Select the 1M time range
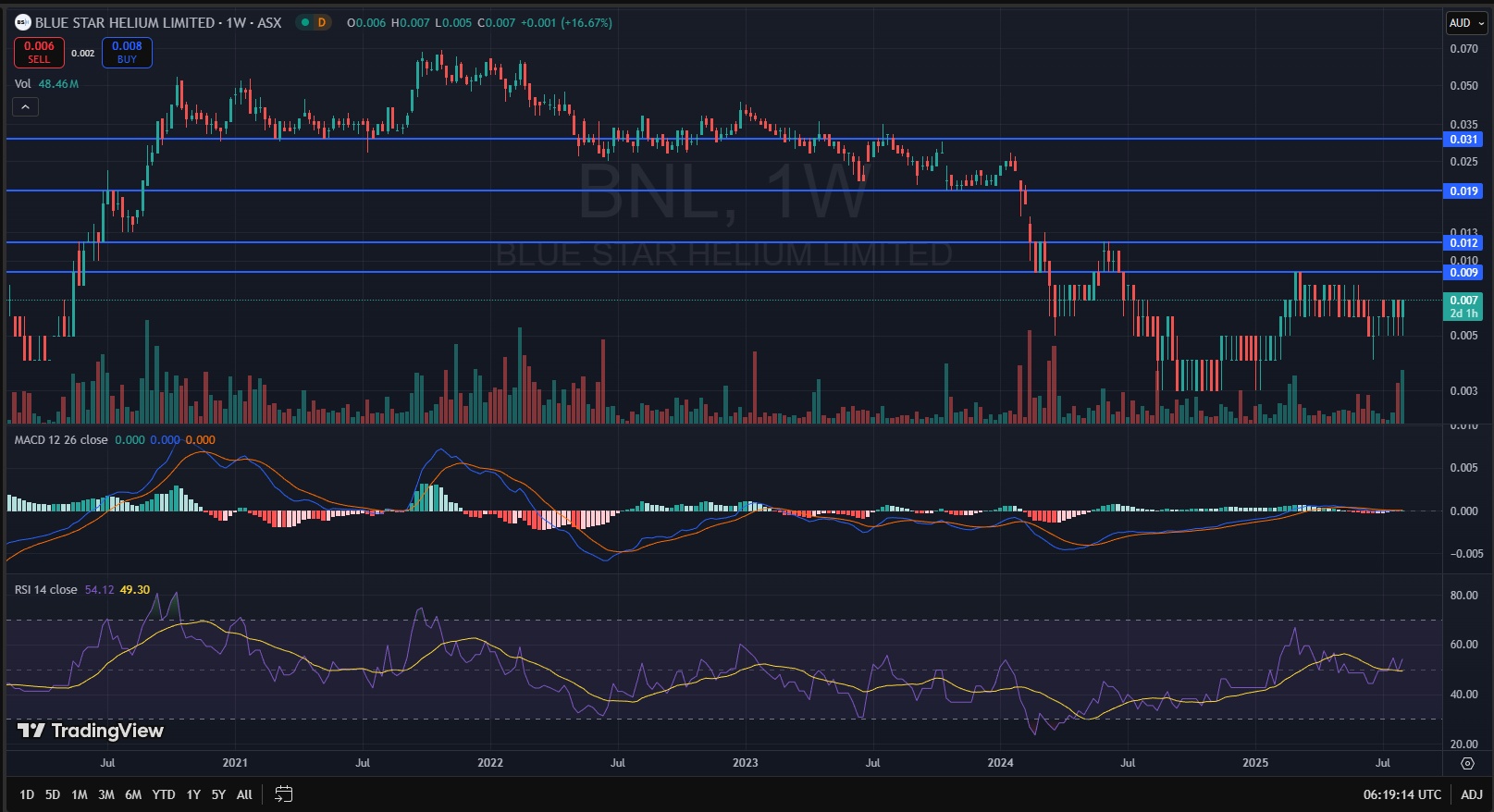Image resolution: width=1494 pixels, height=812 pixels. [80, 794]
